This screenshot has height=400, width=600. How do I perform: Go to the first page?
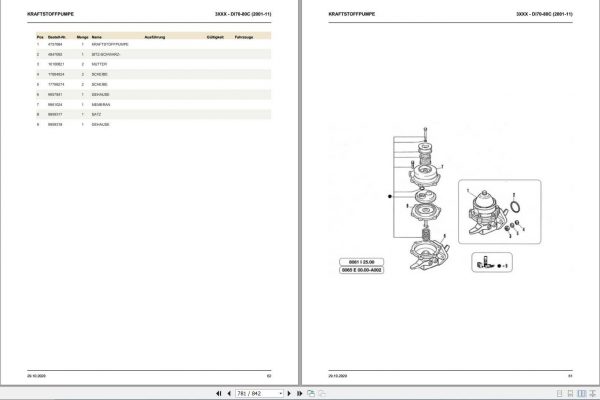[x=218, y=393]
